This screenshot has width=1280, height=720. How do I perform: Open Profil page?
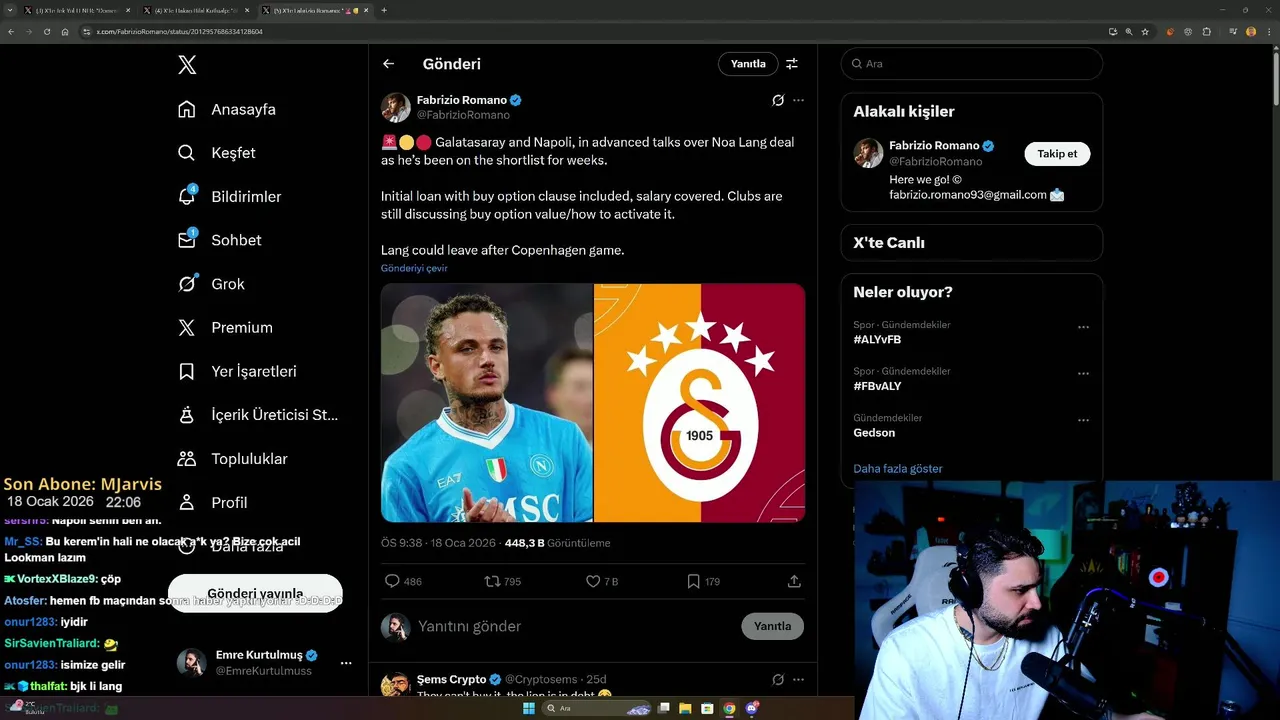point(213,502)
